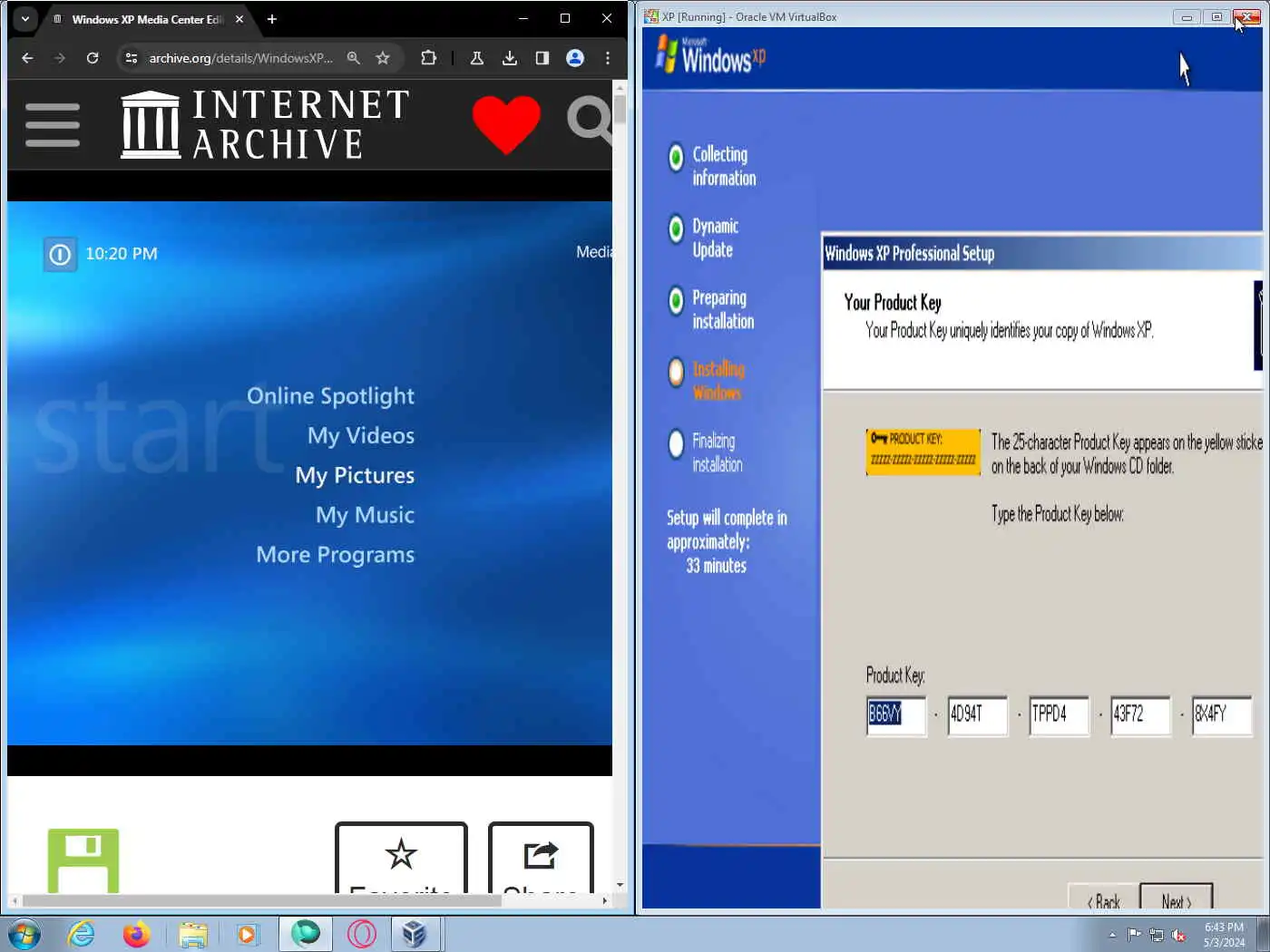Open Chrome three-dot menu
1270x952 pixels.
pos(608,58)
